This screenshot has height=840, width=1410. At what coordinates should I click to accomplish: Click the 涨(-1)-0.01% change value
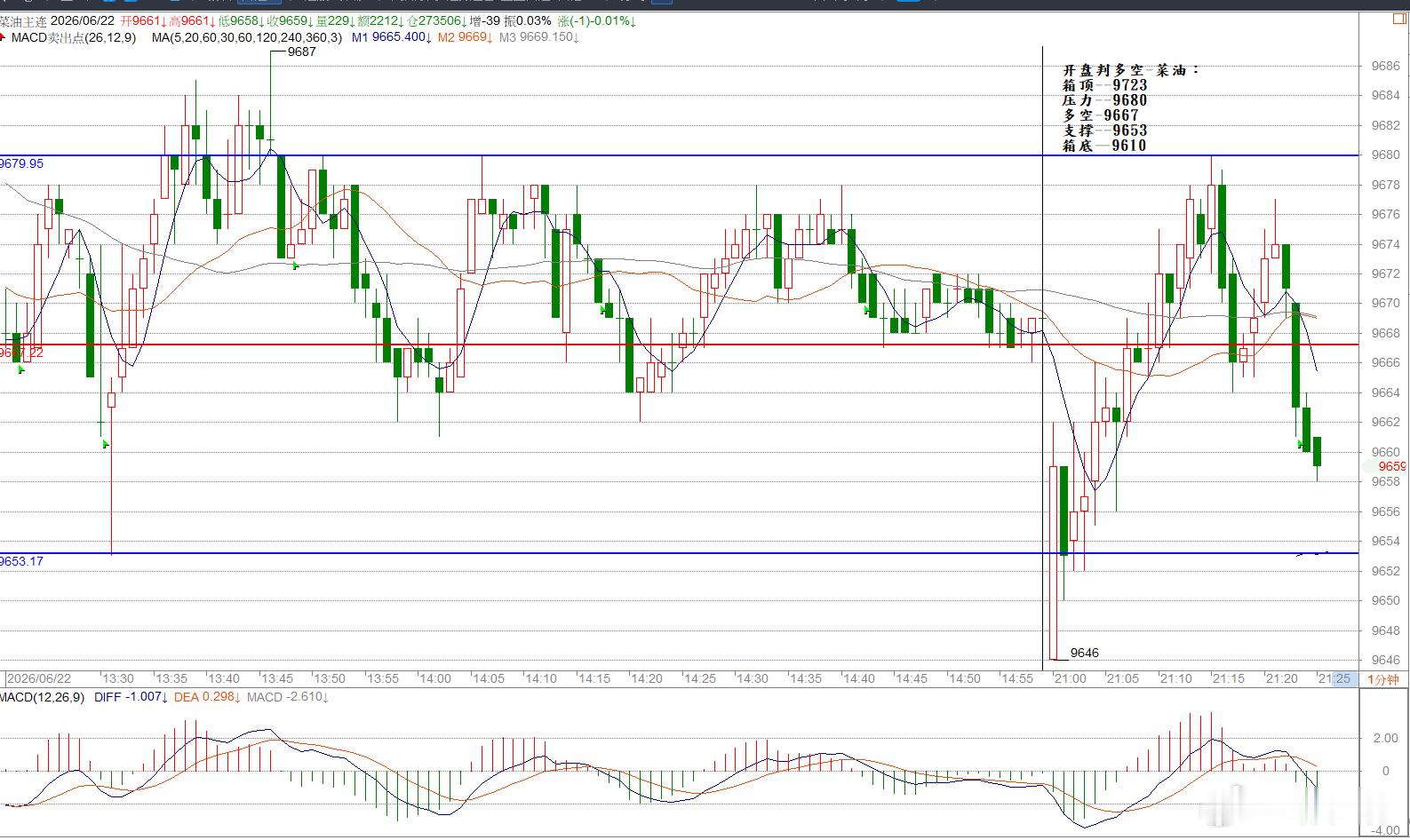pyautogui.click(x=596, y=20)
